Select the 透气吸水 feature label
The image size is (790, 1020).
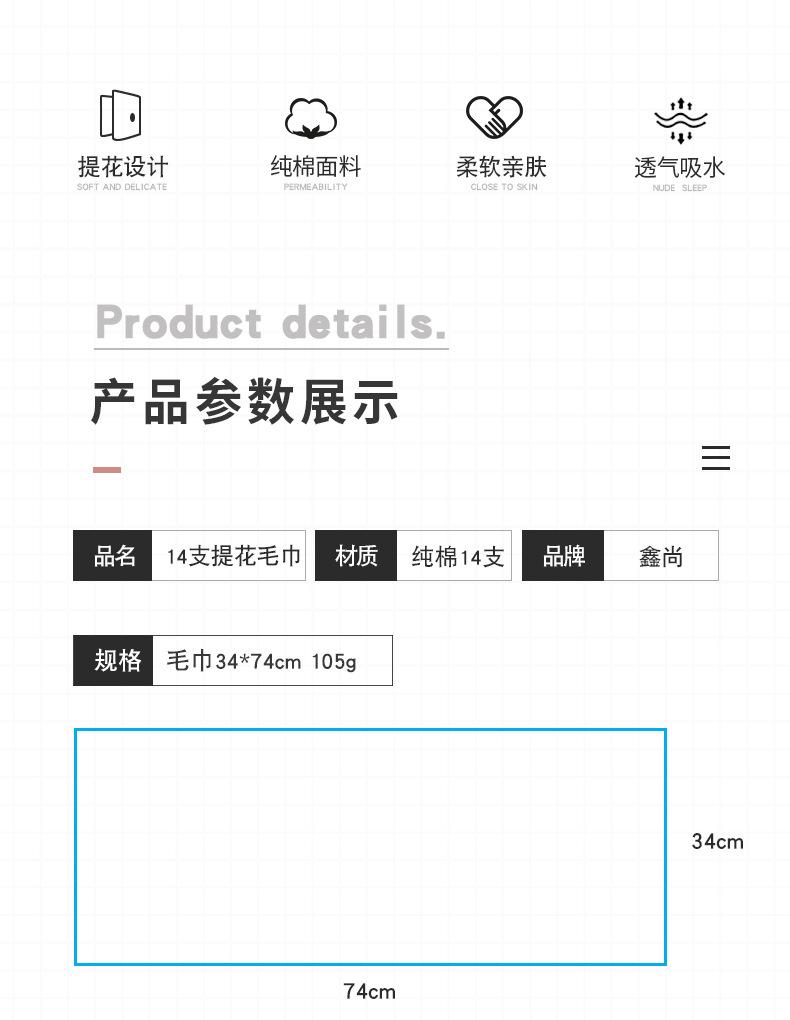click(x=679, y=168)
